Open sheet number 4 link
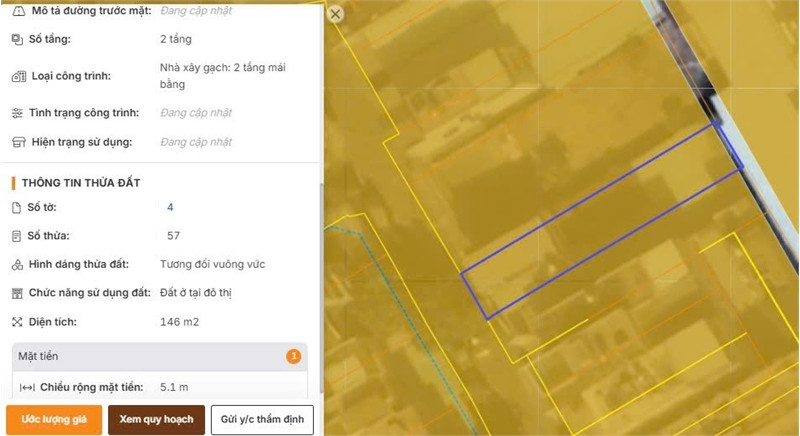 pos(170,208)
